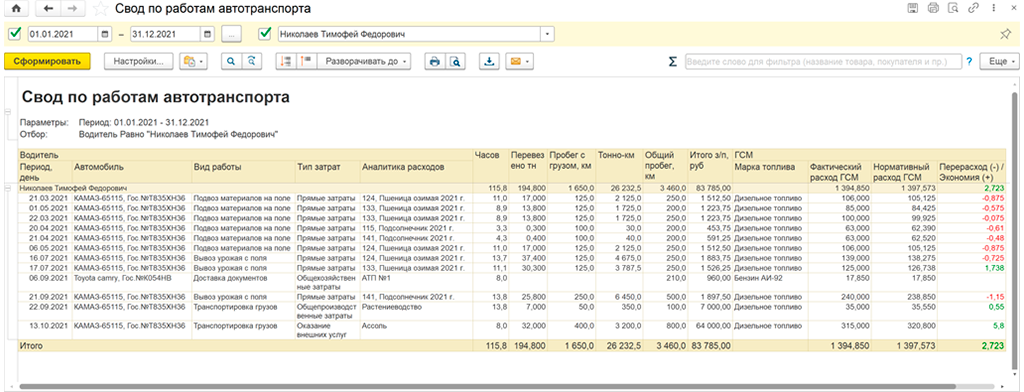Calculate sum with sigma icon
1024x392 pixels.
(x=673, y=61)
